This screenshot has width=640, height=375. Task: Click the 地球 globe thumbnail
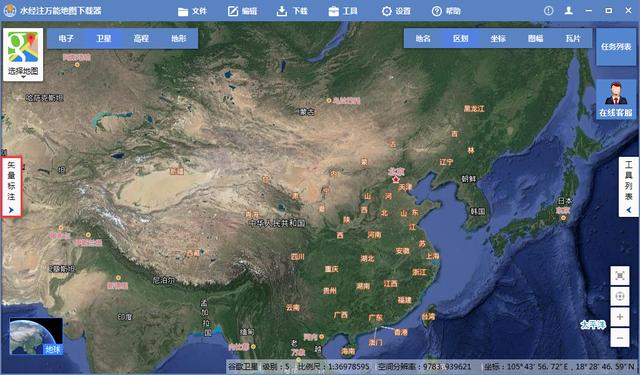(x=36, y=336)
